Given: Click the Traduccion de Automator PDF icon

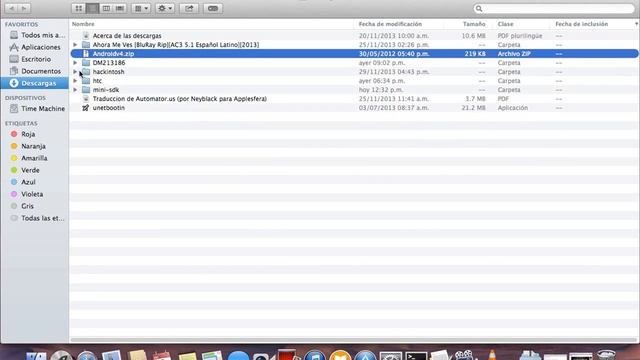Looking at the screenshot, I should pyautogui.click(x=86, y=99).
